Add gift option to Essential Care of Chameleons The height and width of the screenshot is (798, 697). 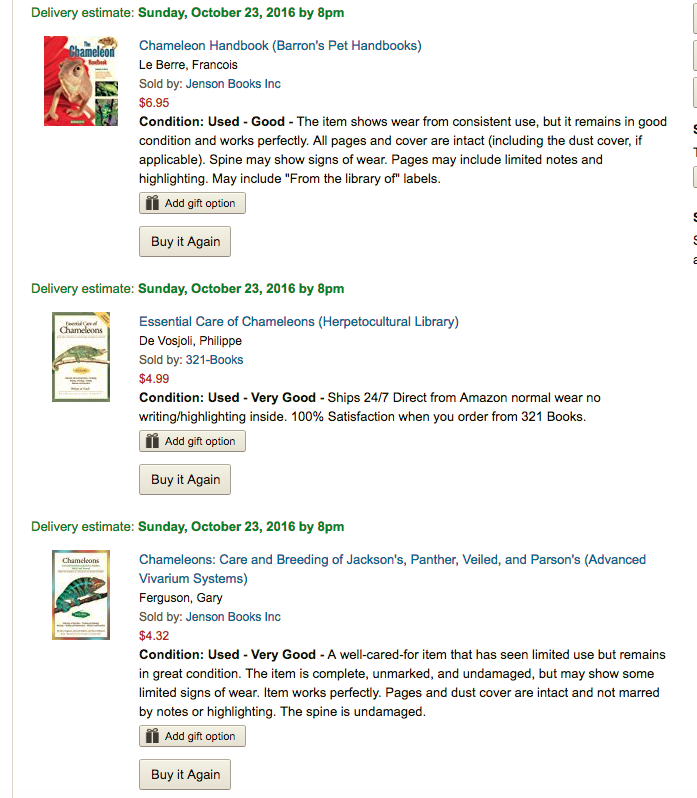tap(199, 441)
